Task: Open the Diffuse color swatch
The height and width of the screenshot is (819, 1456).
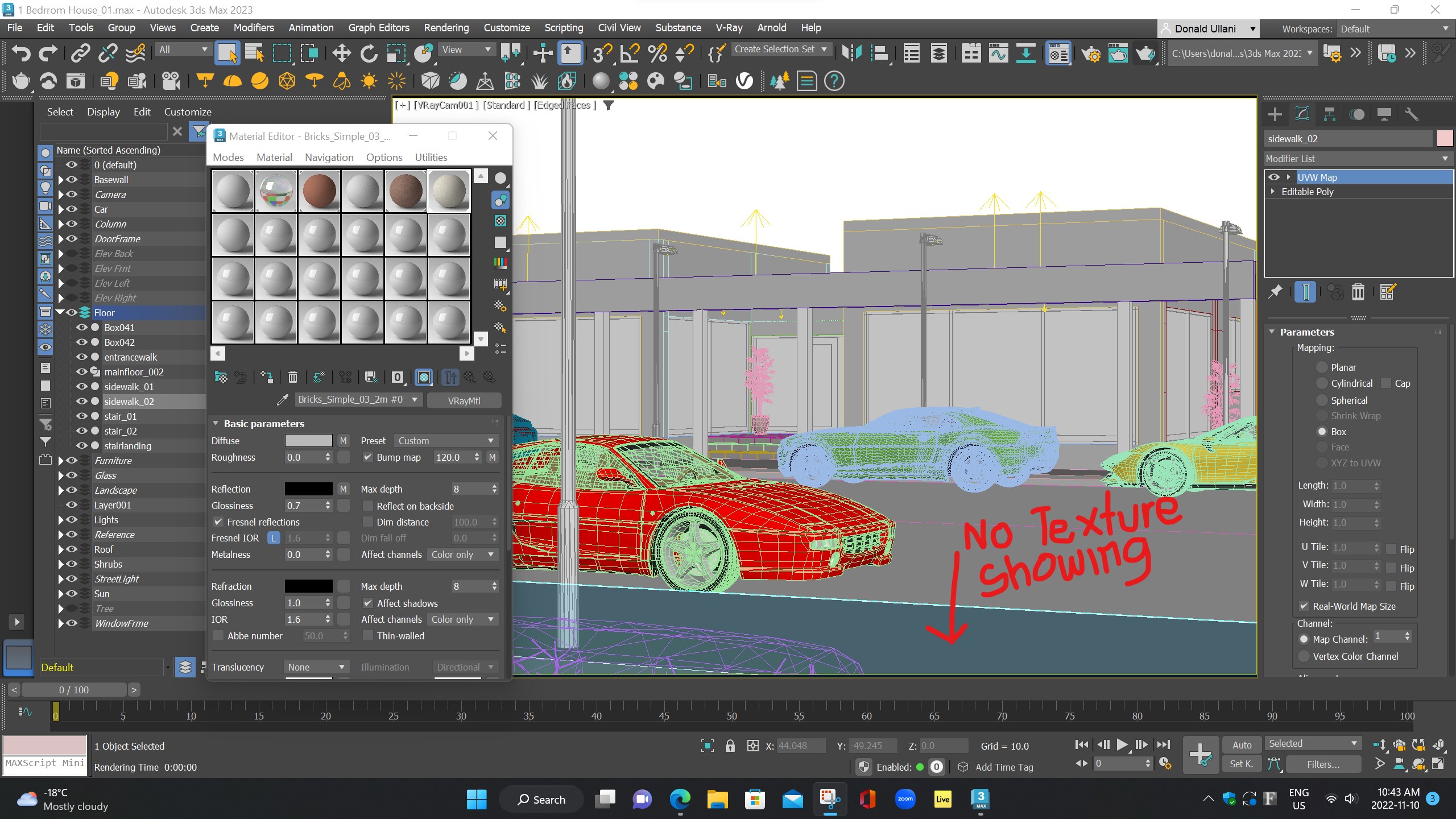Action: pyautogui.click(x=308, y=440)
